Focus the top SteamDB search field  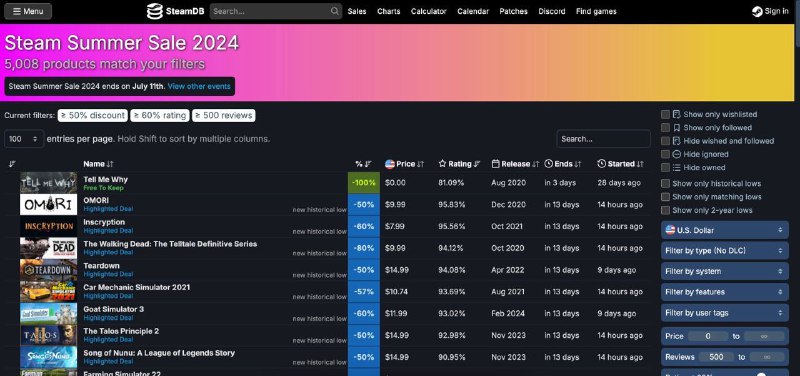[x=276, y=11]
